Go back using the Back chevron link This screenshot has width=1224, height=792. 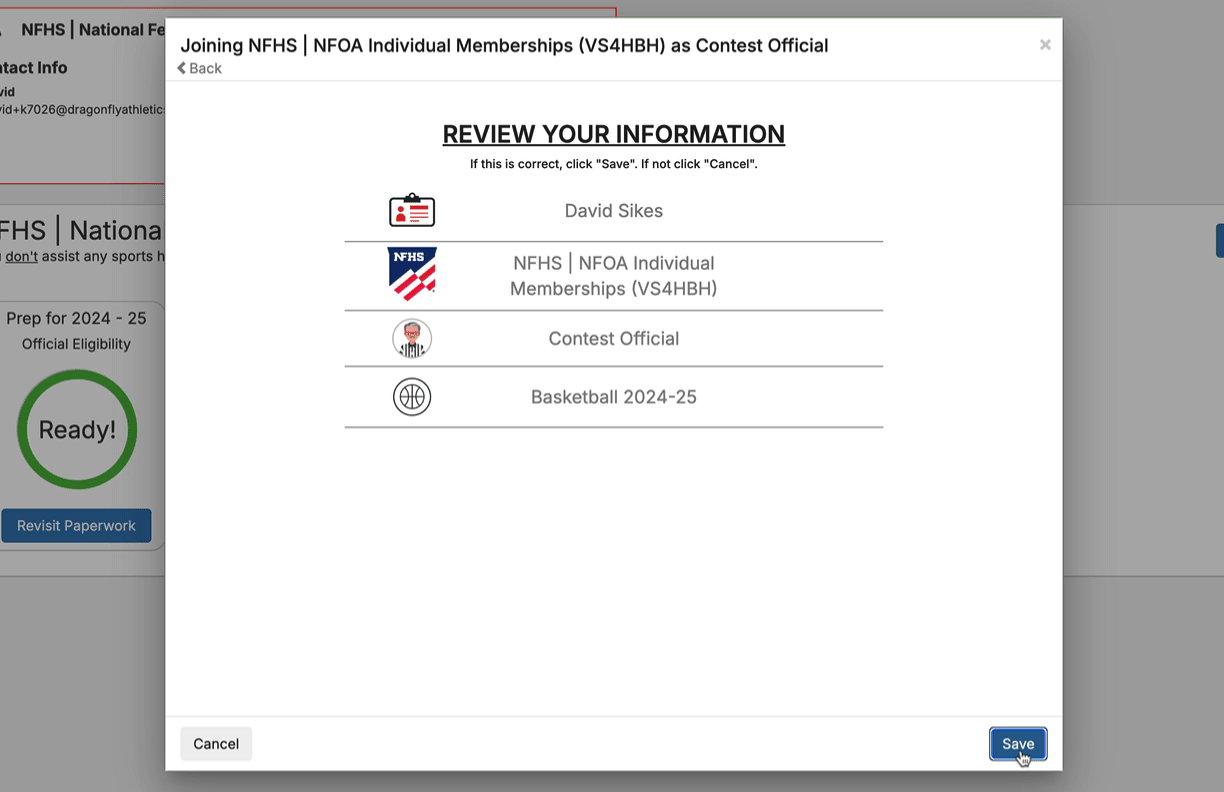click(x=200, y=68)
